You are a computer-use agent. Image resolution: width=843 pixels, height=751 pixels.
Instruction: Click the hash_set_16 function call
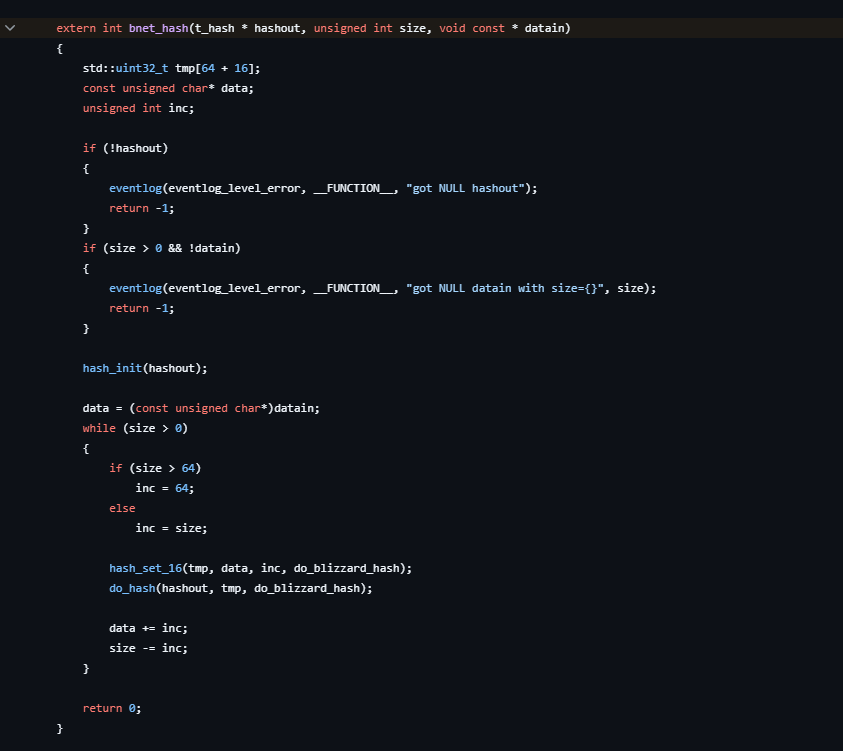145,568
